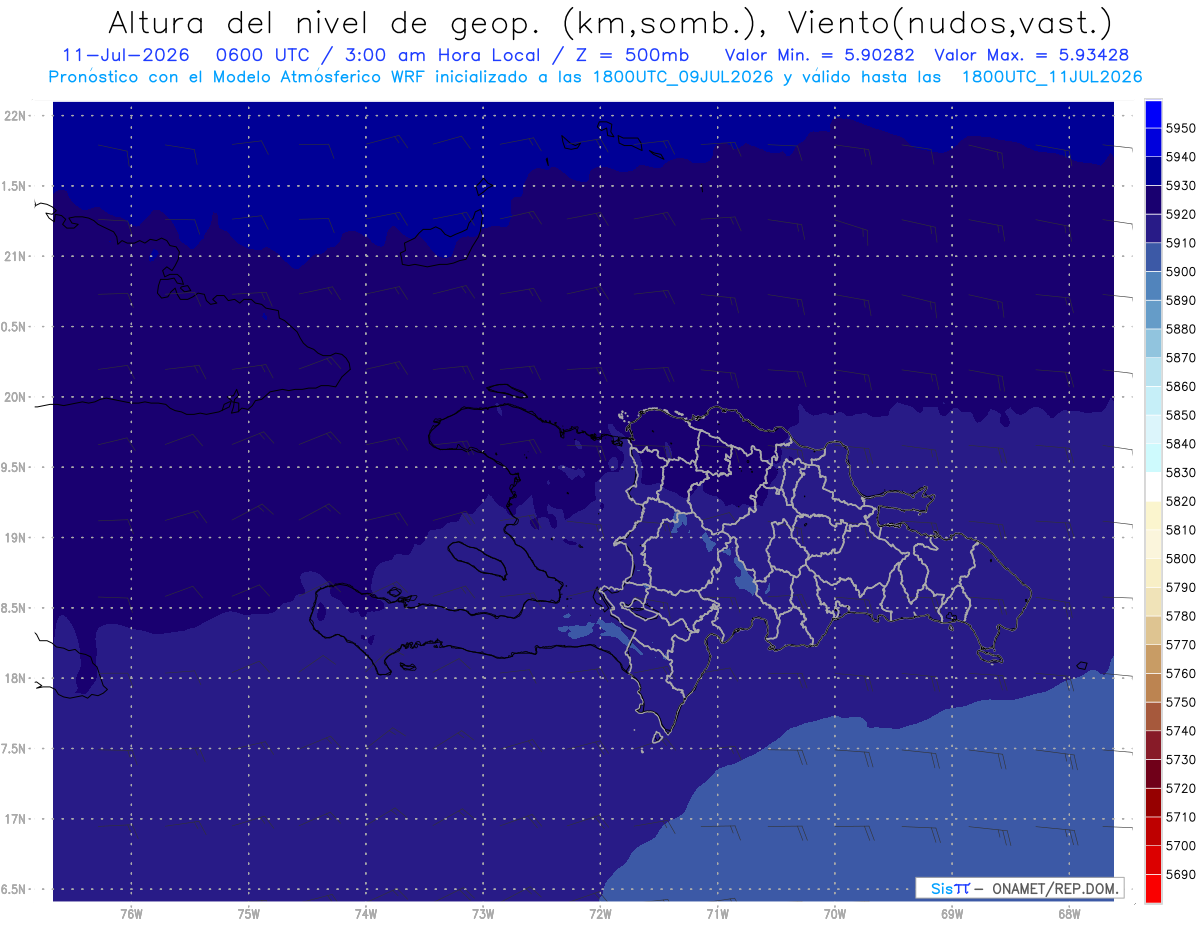Click the '5780' colorbar label

[x=1181, y=616]
